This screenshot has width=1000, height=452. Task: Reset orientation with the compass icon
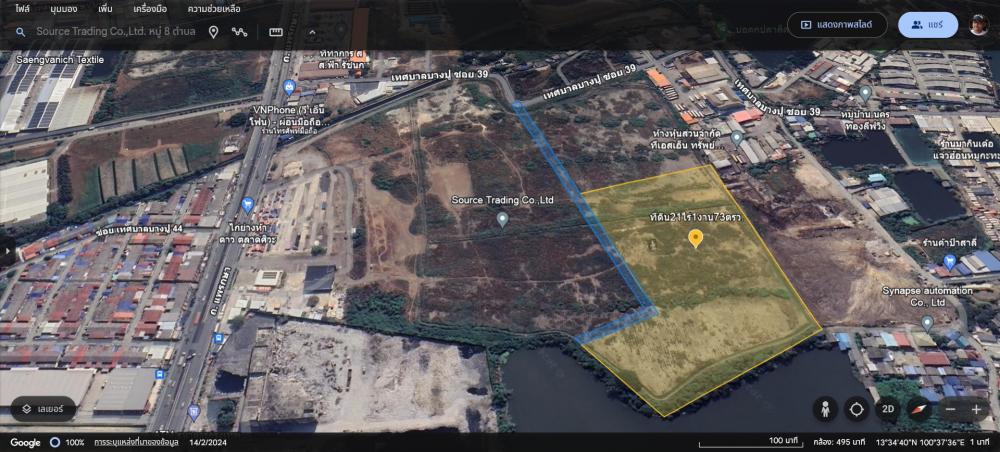click(918, 409)
